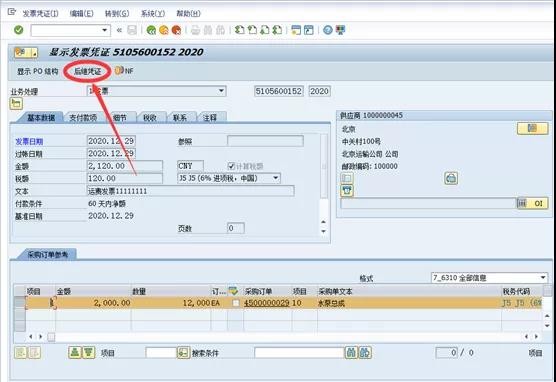Click the 发票日期 field with 2020.12.29

click(111, 141)
